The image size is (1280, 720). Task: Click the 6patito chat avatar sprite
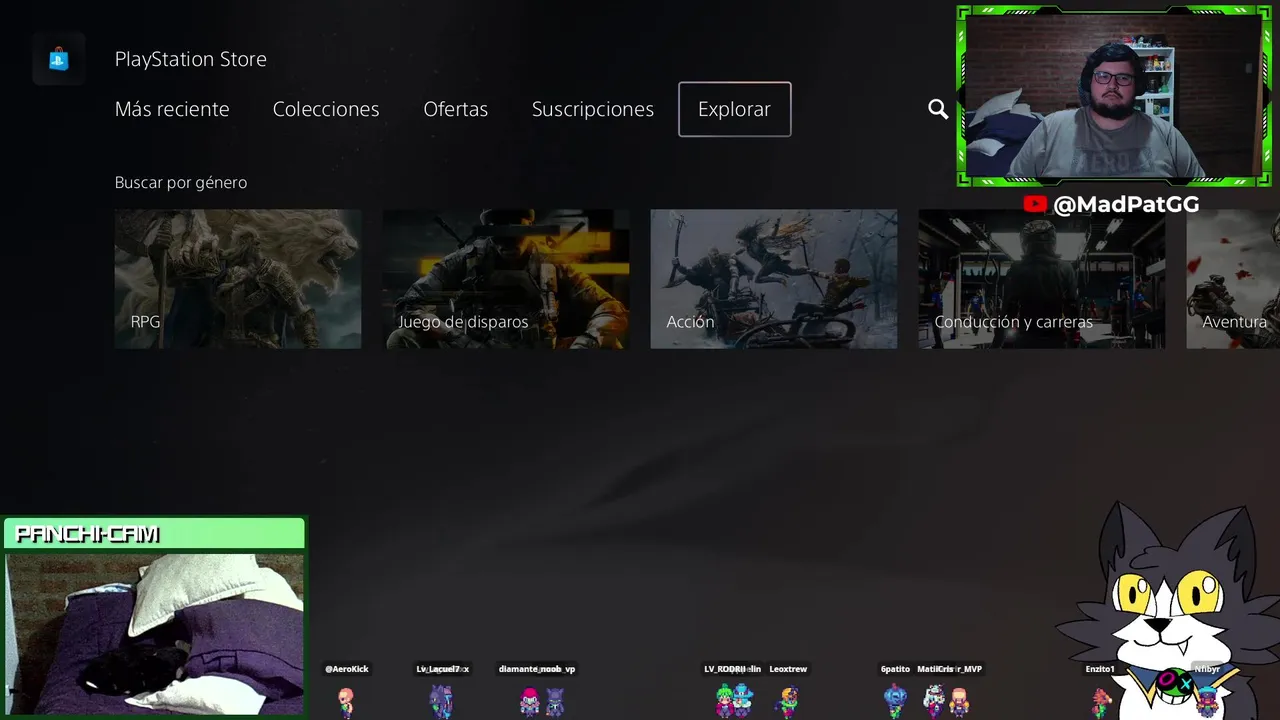click(895, 700)
